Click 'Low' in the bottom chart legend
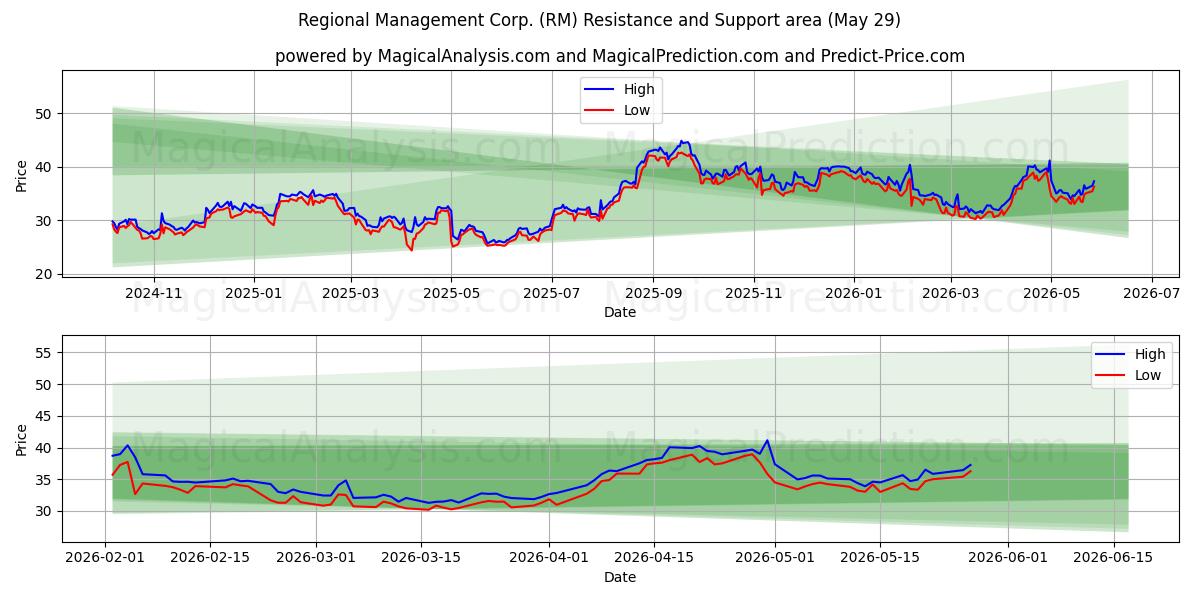Image resolution: width=1200 pixels, height=600 pixels. [1148, 375]
